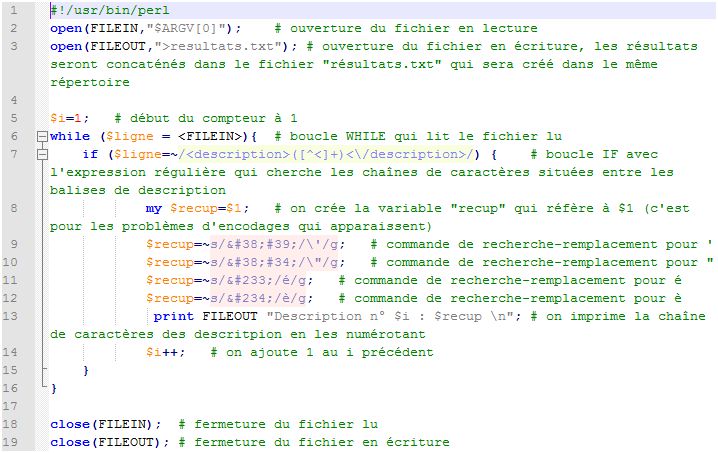Click line number 3 in the margin
The height and width of the screenshot is (453, 718).
[14, 46]
